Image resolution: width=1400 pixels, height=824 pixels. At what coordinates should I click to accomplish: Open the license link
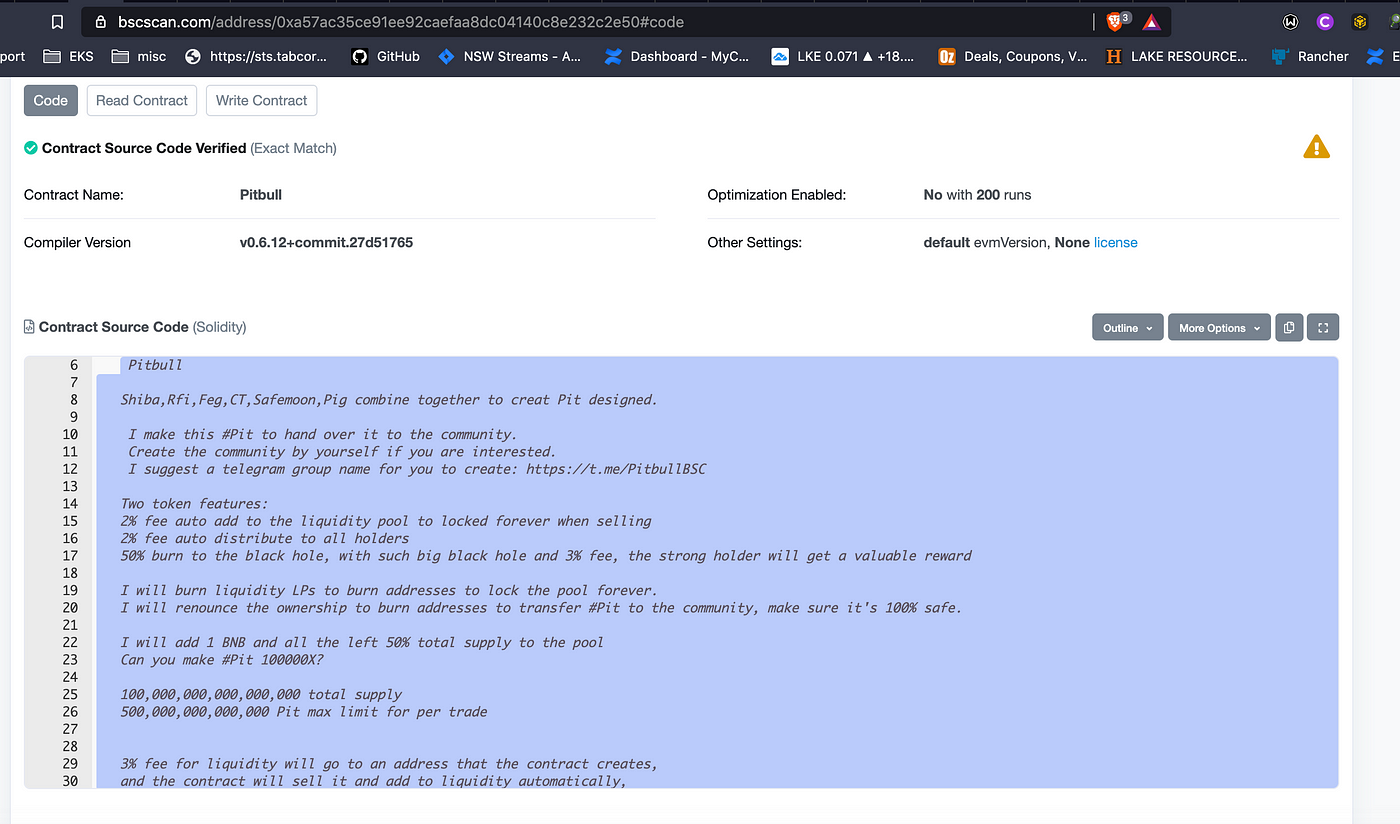point(1115,242)
